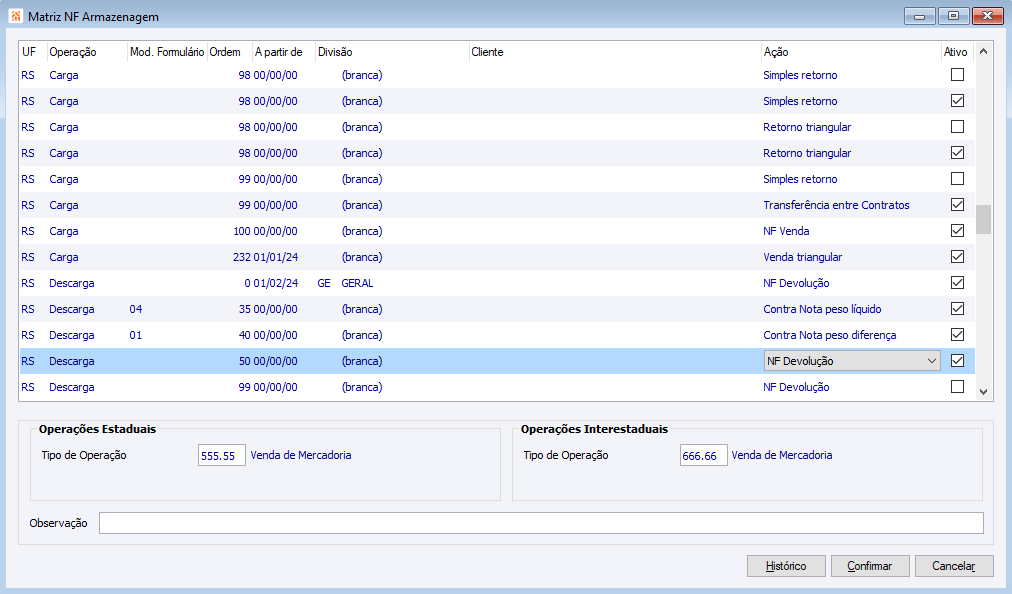1012x594 pixels.
Task: Select the Venda triangular action cell
Action: tap(802, 257)
